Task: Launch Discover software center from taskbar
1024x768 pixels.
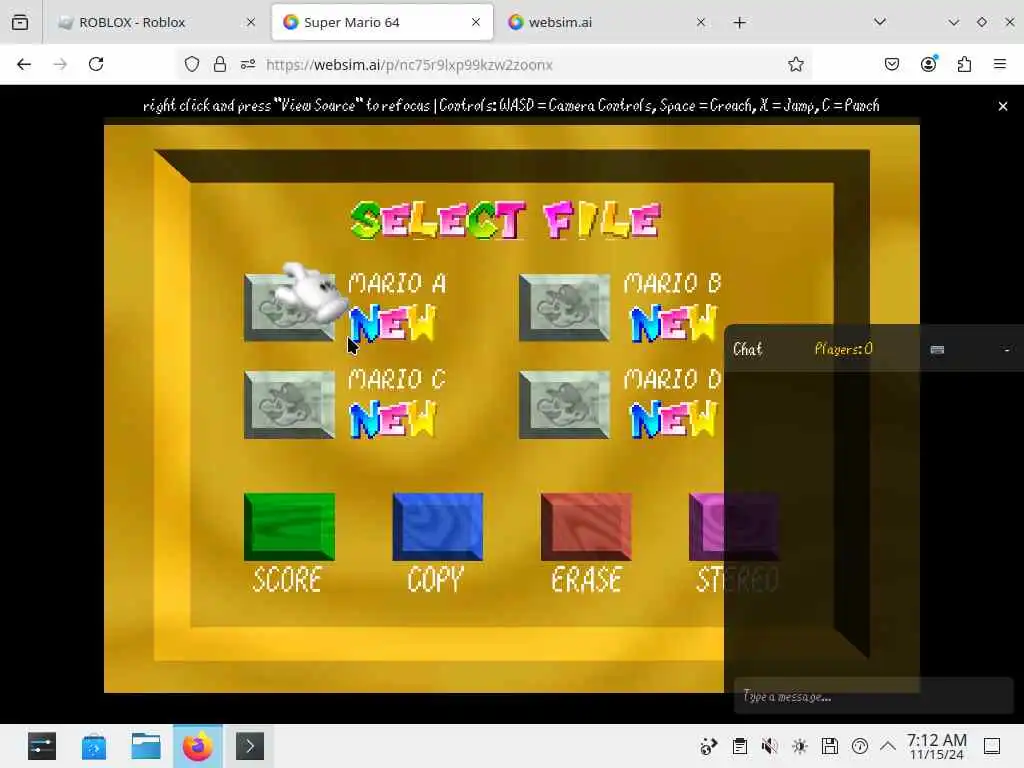Action: (x=94, y=746)
